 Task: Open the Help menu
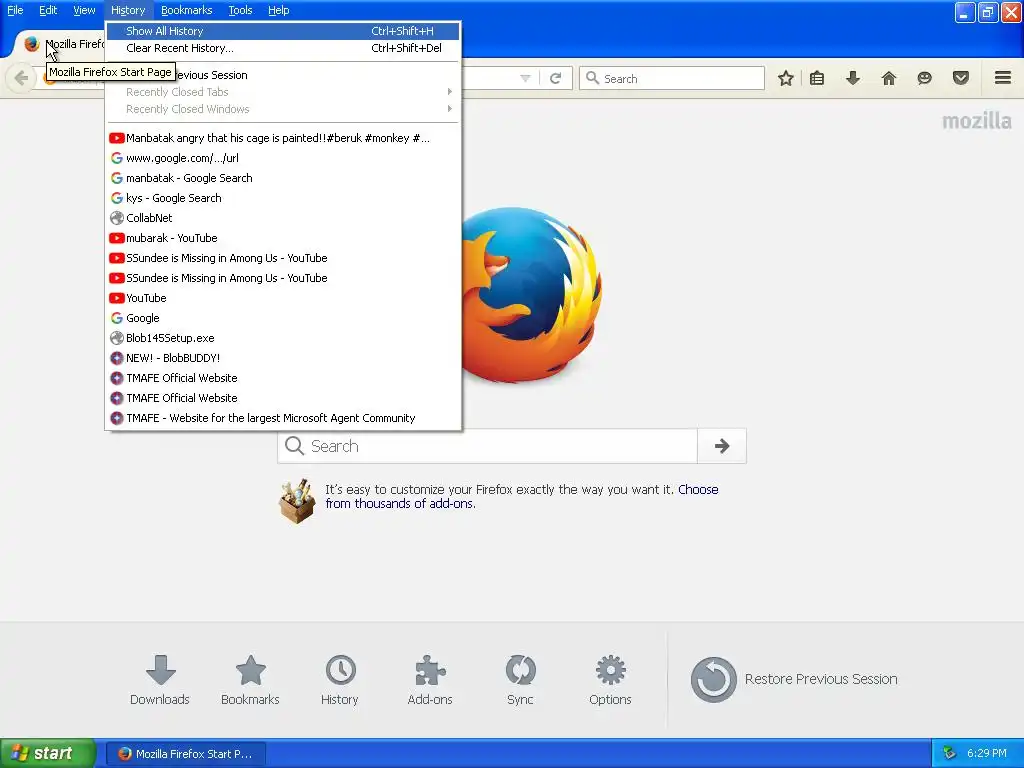tap(278, 10)
